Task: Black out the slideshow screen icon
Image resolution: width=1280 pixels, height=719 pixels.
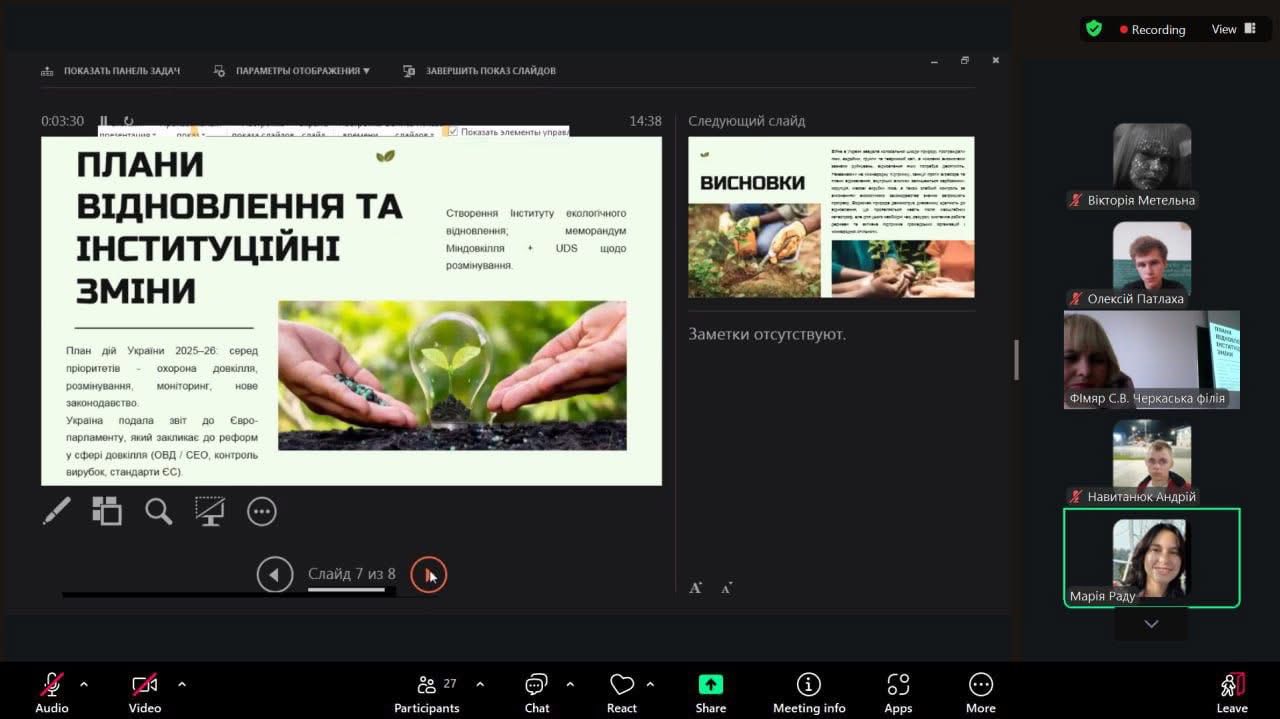Action: coord(209,511)
